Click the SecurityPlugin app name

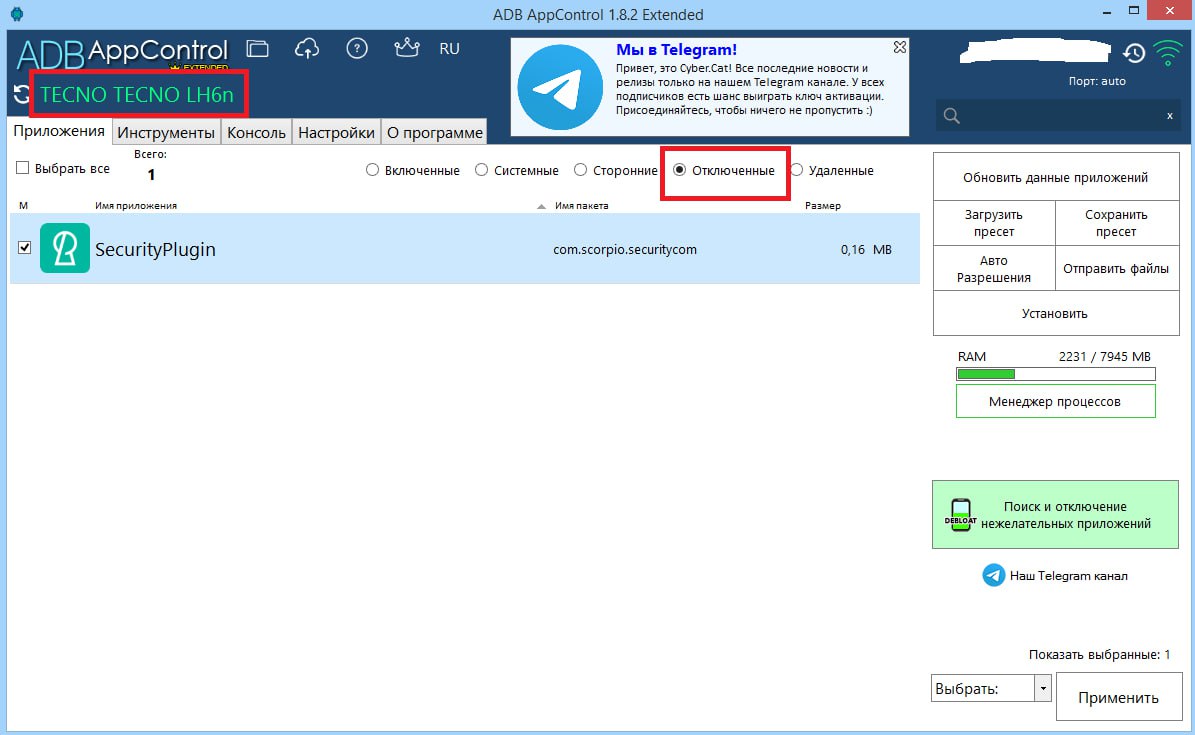pos(155,249)
